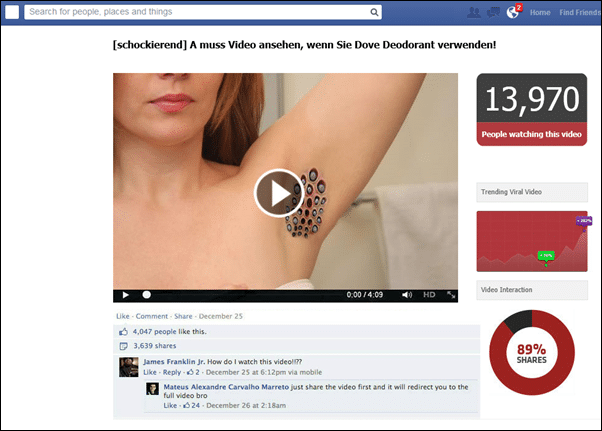Click the thumbs-up icon beside 4,047 people

click(123, 332)
